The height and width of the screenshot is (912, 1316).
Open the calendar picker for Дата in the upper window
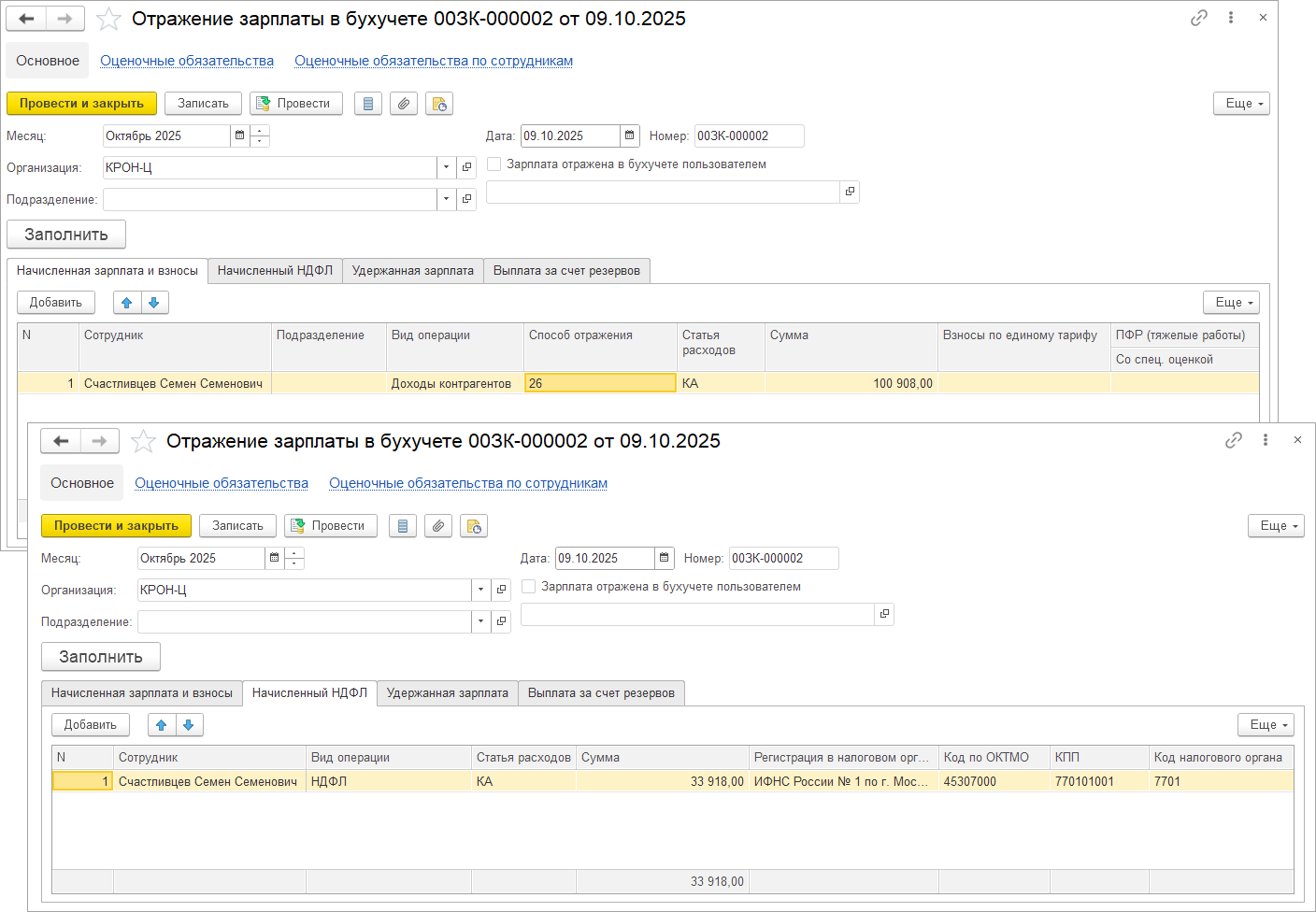tap(630, 135)
